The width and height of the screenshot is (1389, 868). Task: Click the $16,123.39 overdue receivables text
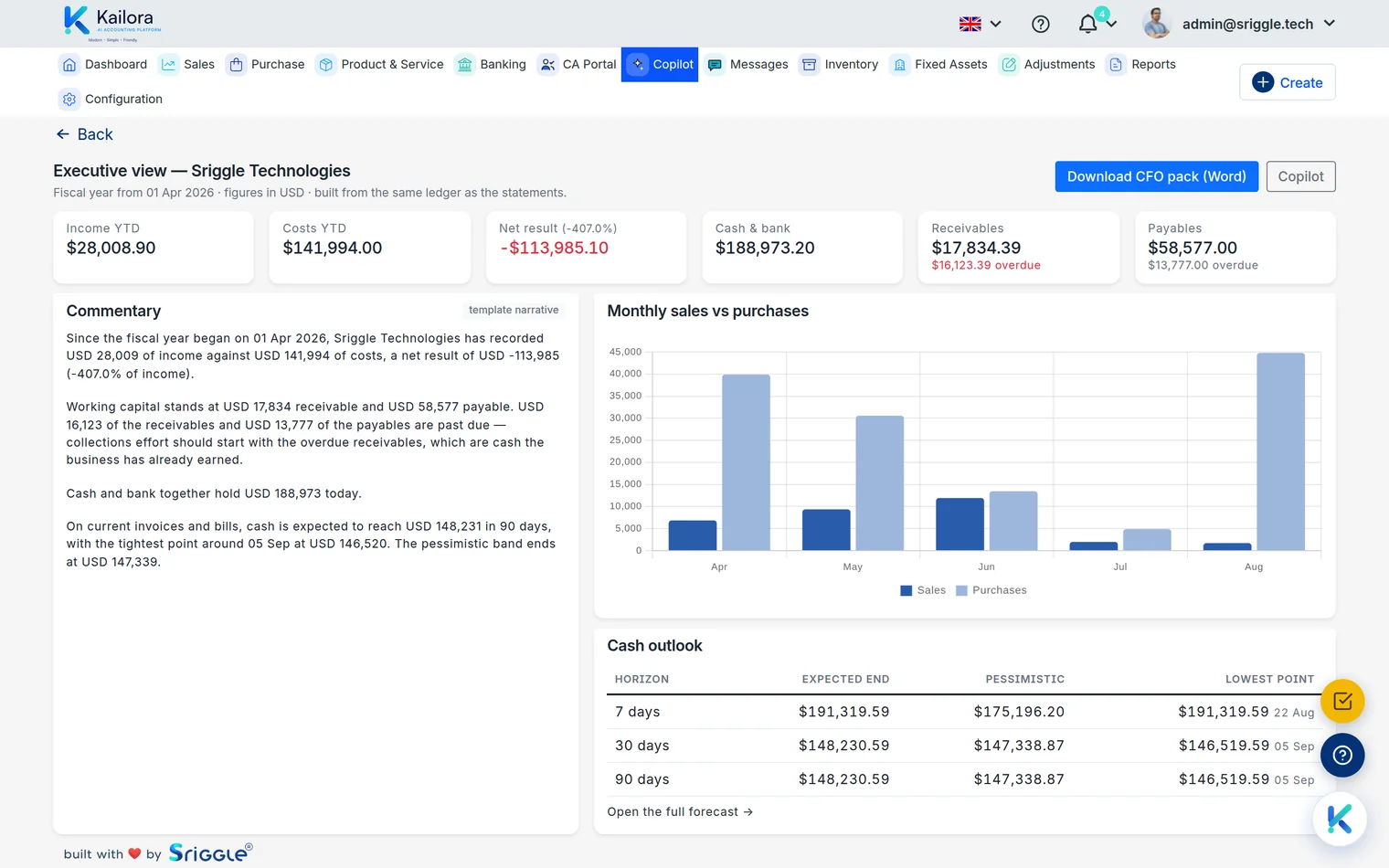(986, 266)
